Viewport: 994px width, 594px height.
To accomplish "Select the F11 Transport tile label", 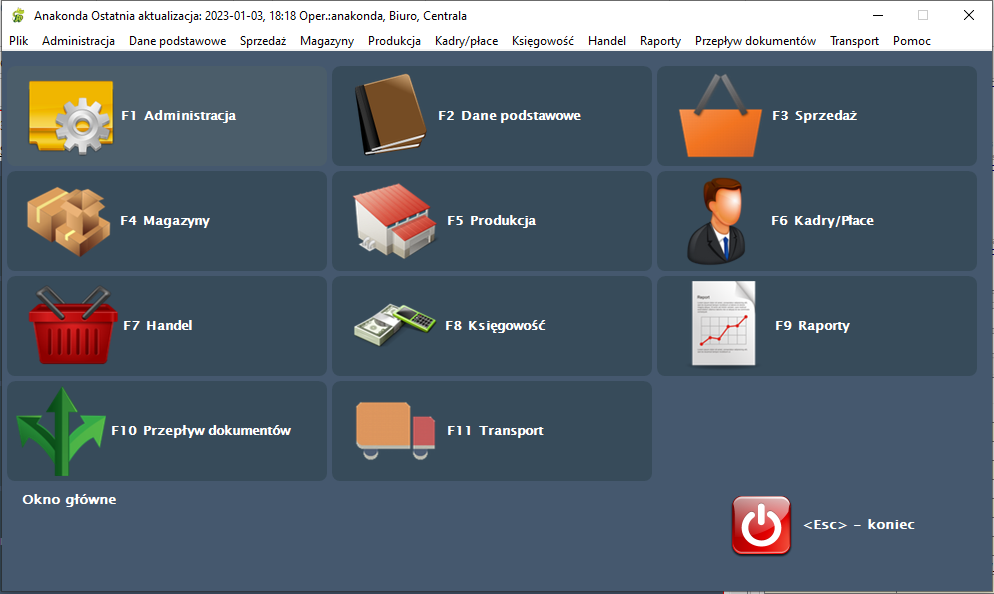I will (x=495, y=430).
